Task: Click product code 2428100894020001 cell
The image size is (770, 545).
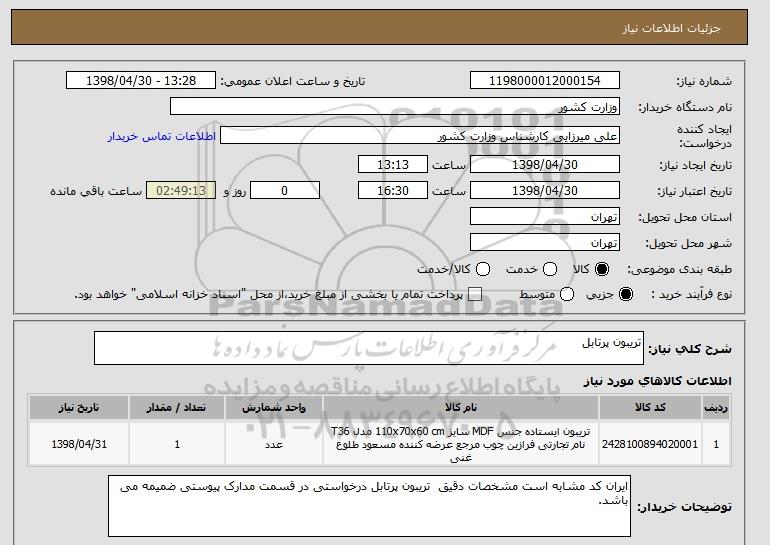Action: pos(650,444)
